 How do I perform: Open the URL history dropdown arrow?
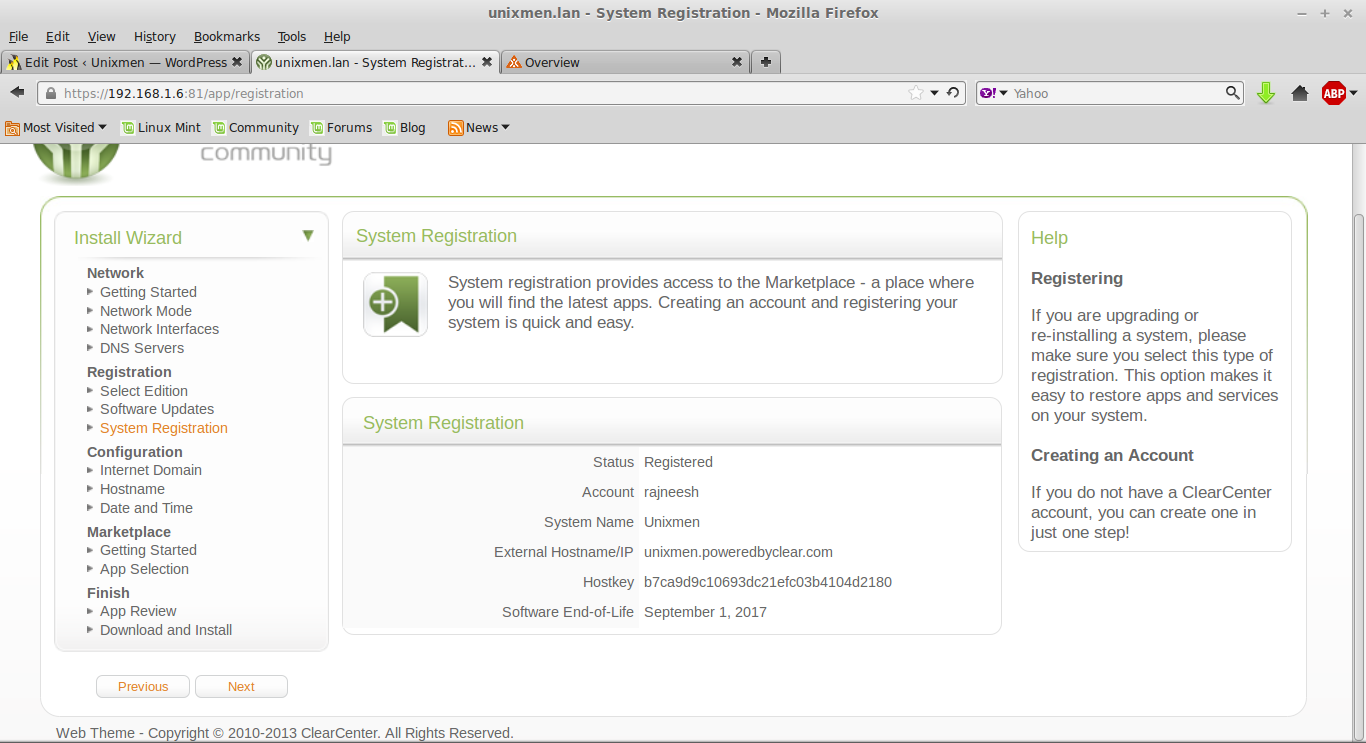click(x=935, y=93)
